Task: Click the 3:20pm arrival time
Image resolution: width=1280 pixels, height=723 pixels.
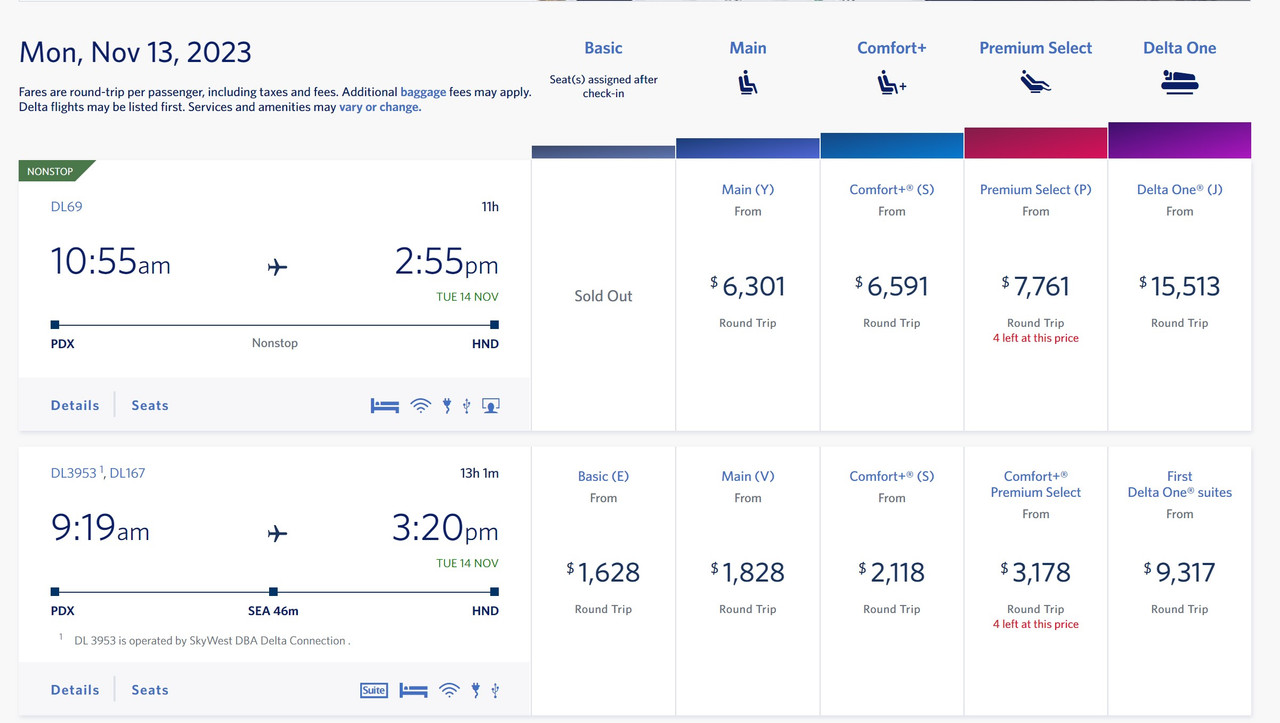Action: (445, 528)
